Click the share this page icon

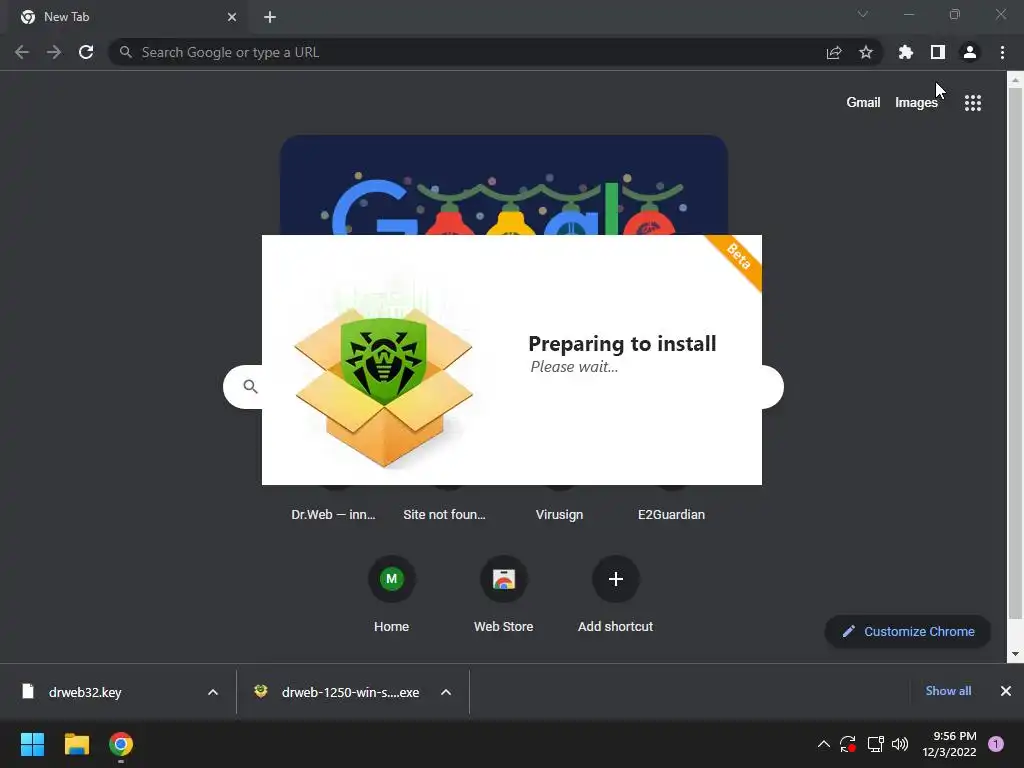(x=834, y=52)
